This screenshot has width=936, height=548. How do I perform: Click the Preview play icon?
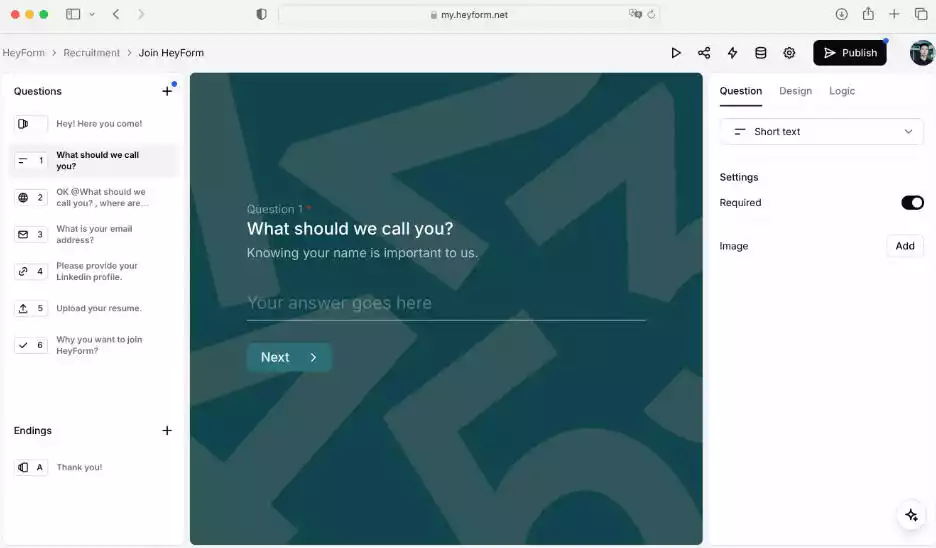point(676,53)
